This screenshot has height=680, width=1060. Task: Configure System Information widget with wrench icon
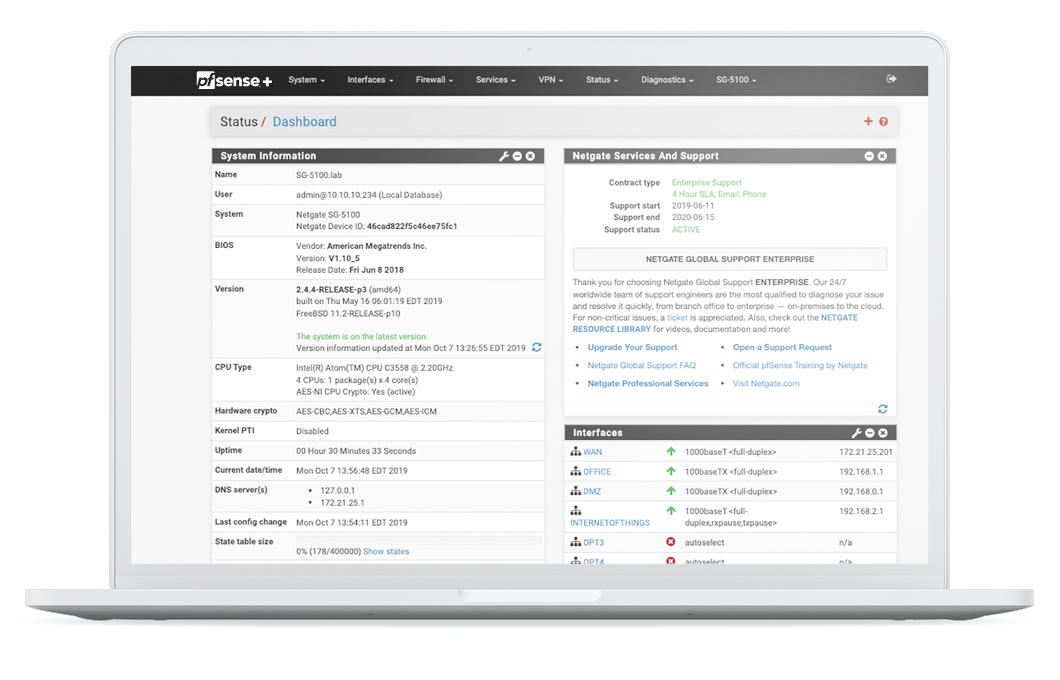504,156
